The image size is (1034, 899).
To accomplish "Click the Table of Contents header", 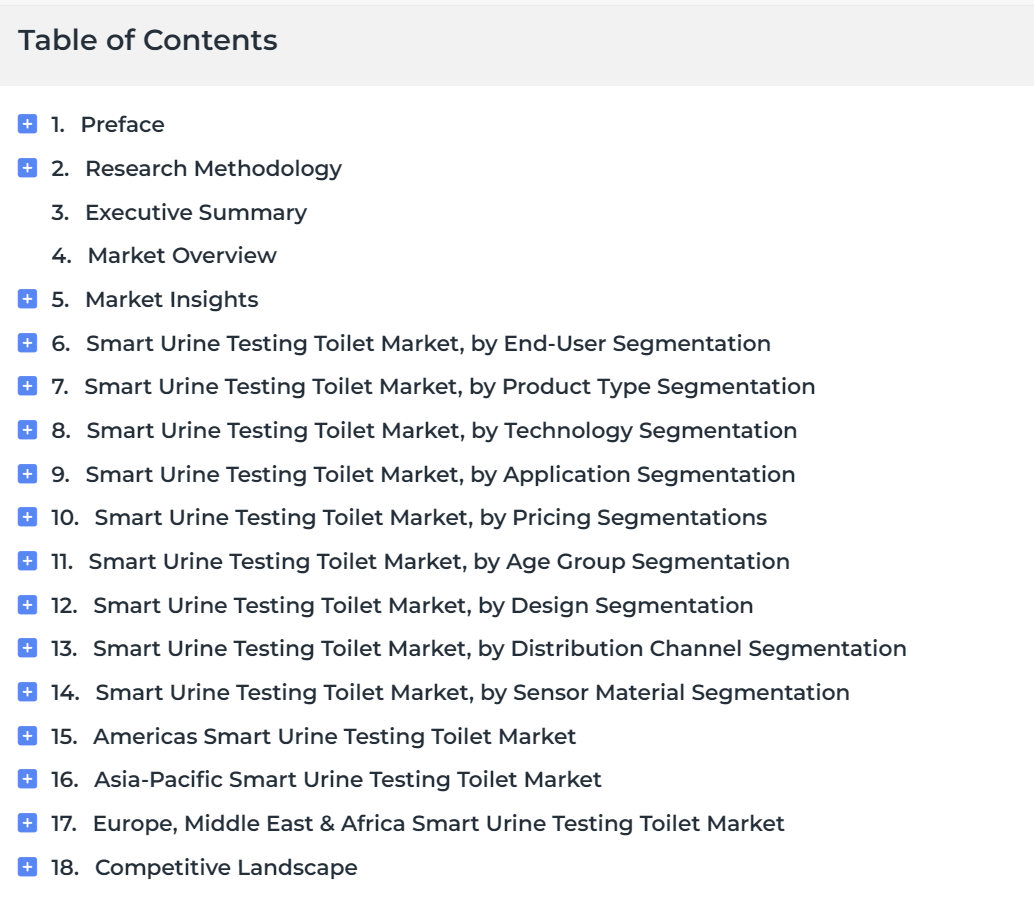I will [148, 40].
